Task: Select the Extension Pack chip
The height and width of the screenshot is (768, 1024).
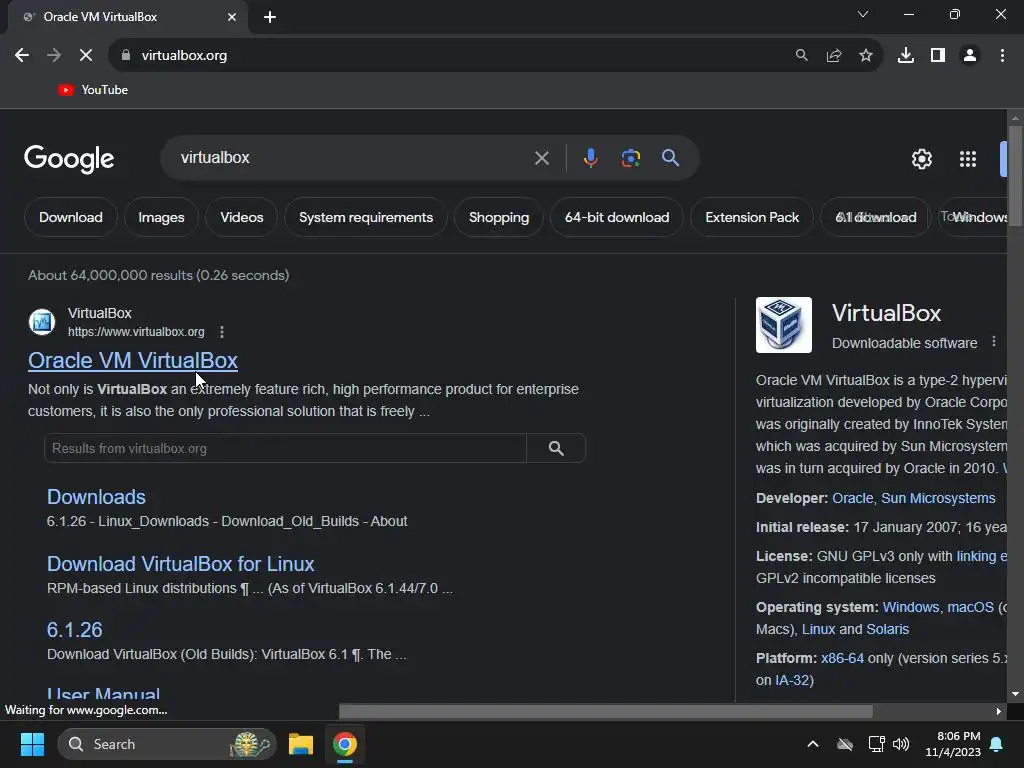Action: 752,217
